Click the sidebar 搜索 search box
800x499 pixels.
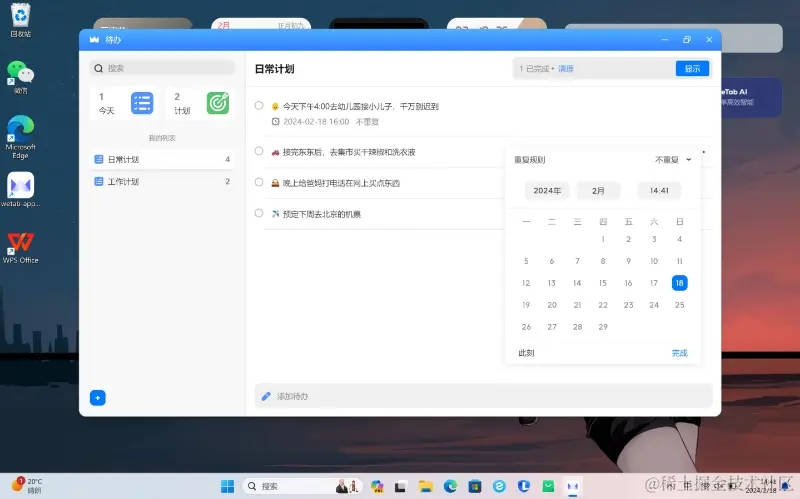[x=162, y=68]
